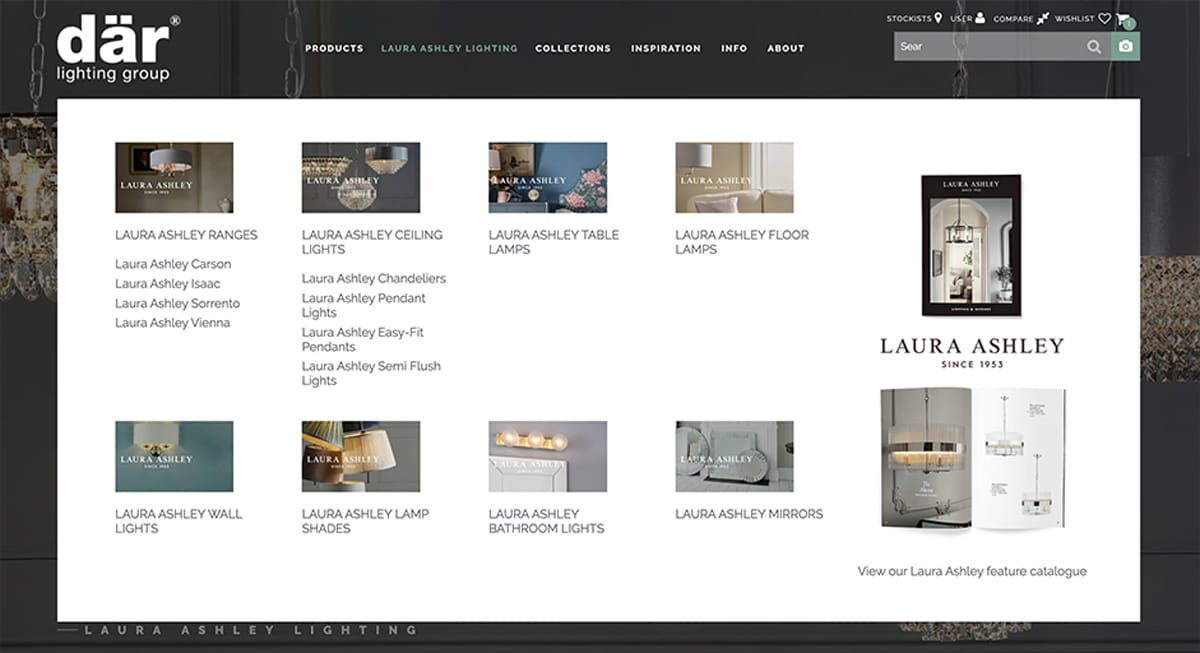Open the Collections menu
The image size is (1200, 653).
coord(572,48)
